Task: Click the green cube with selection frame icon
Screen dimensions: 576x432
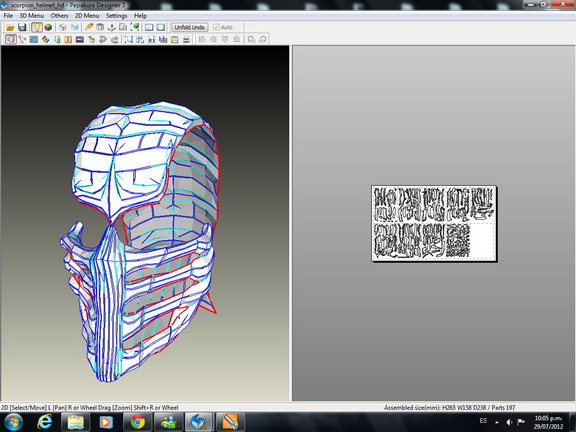Action: point(135,27)
